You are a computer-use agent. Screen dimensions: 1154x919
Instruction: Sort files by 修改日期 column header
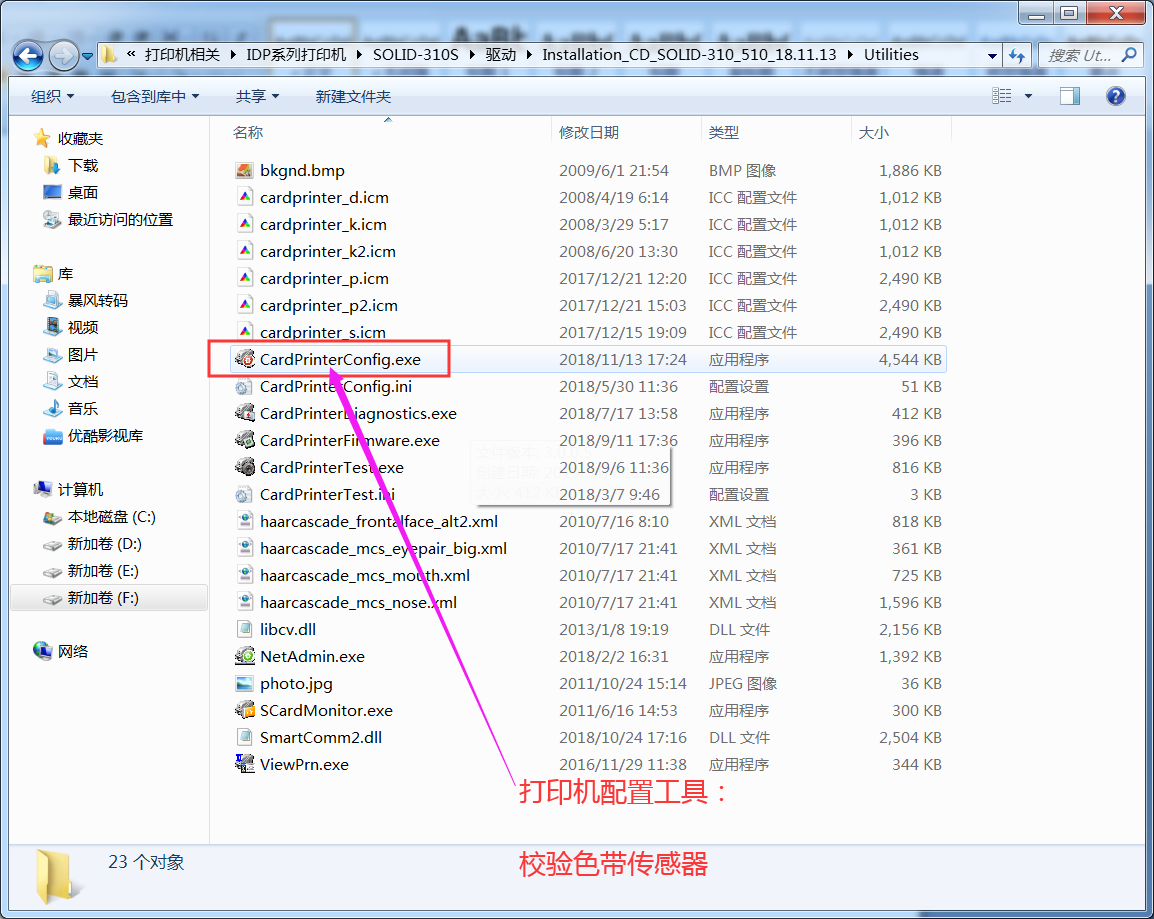click(589, 132)
